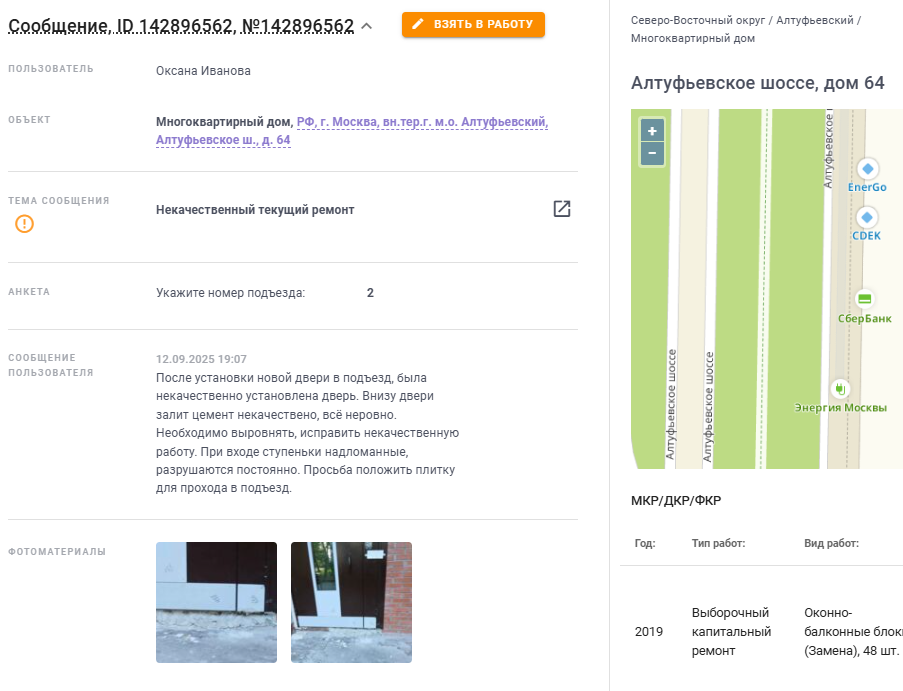The width and height of the screenshot is (903, 691).
Task: Click the user message body text
Action: [x=308, y=433]
